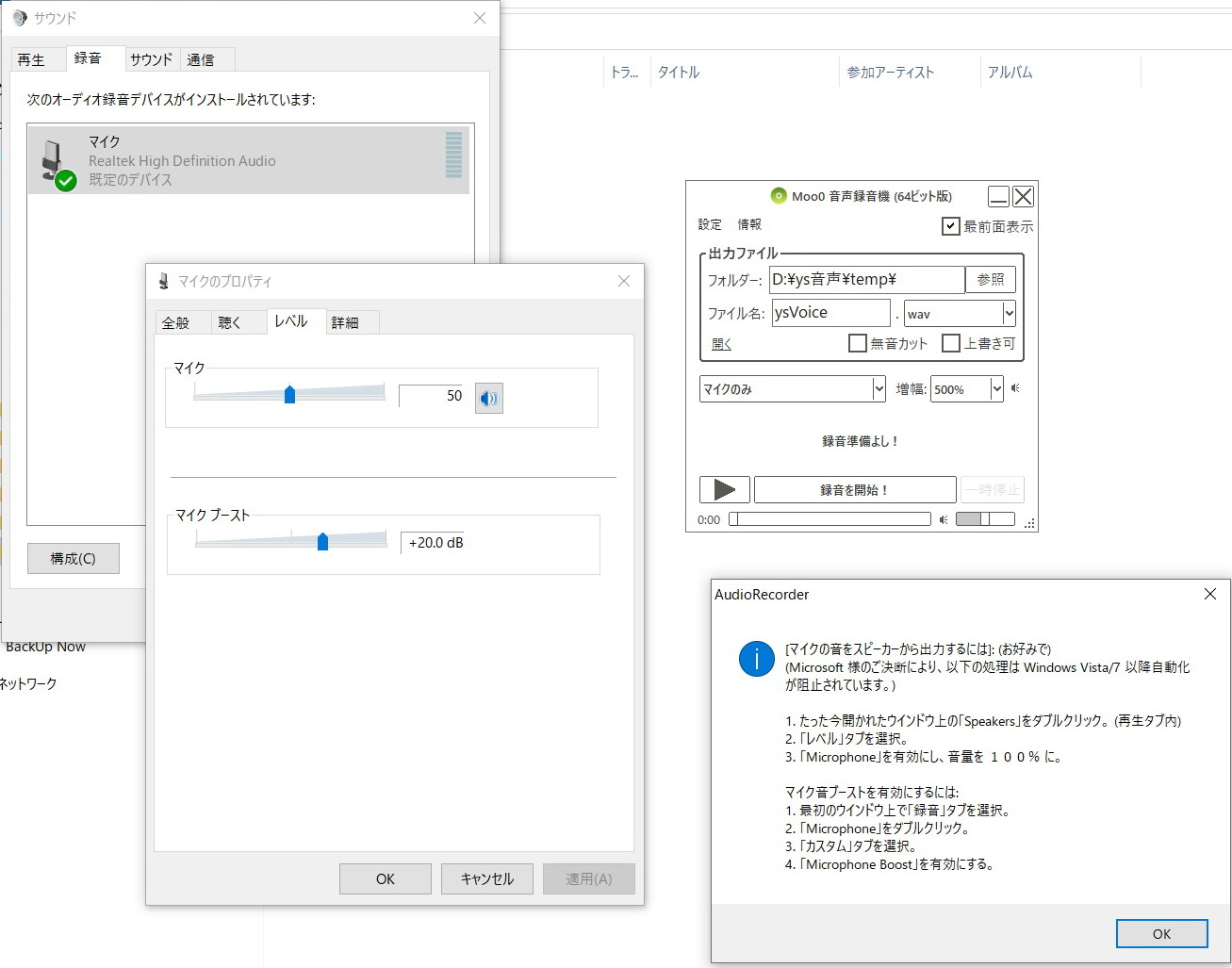Click the マイク level slider handle
Image resolution: width=1232 pixels, height=968 pixels.
pos(289,394)
